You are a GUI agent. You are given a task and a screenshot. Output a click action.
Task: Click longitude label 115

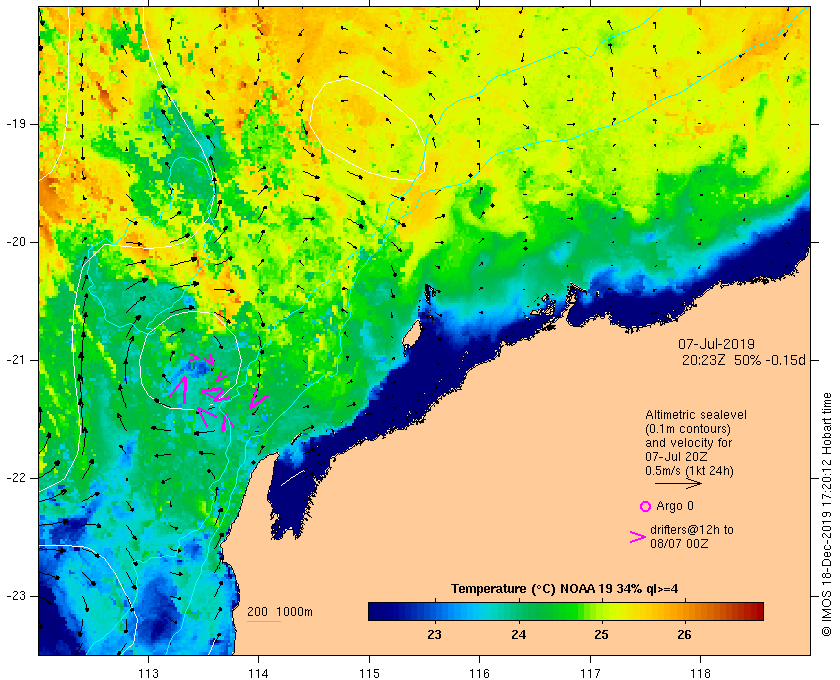(369, 673)
